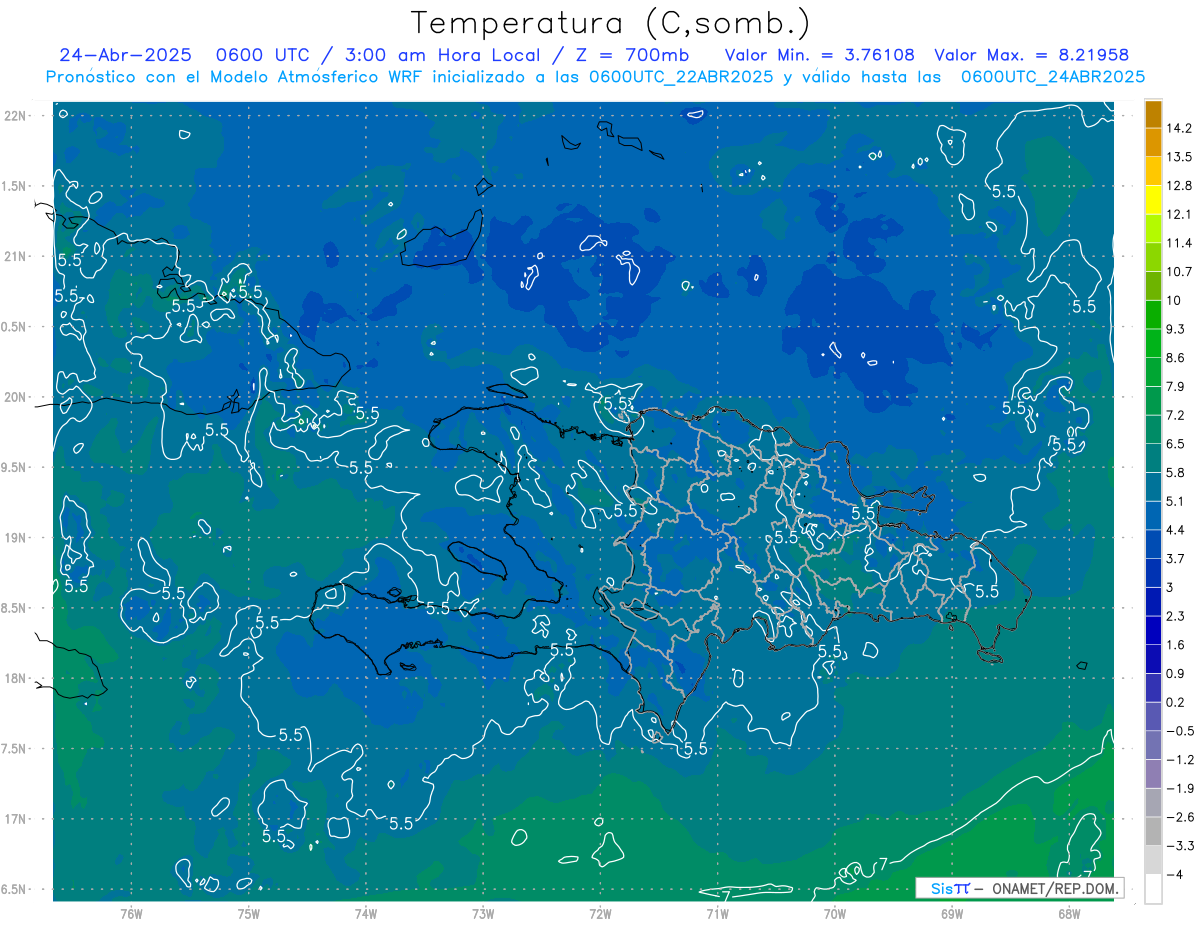1200x927 pixels.
Task: Click legend color band between 5.1 and 5.8
Action: [1153, 488]
